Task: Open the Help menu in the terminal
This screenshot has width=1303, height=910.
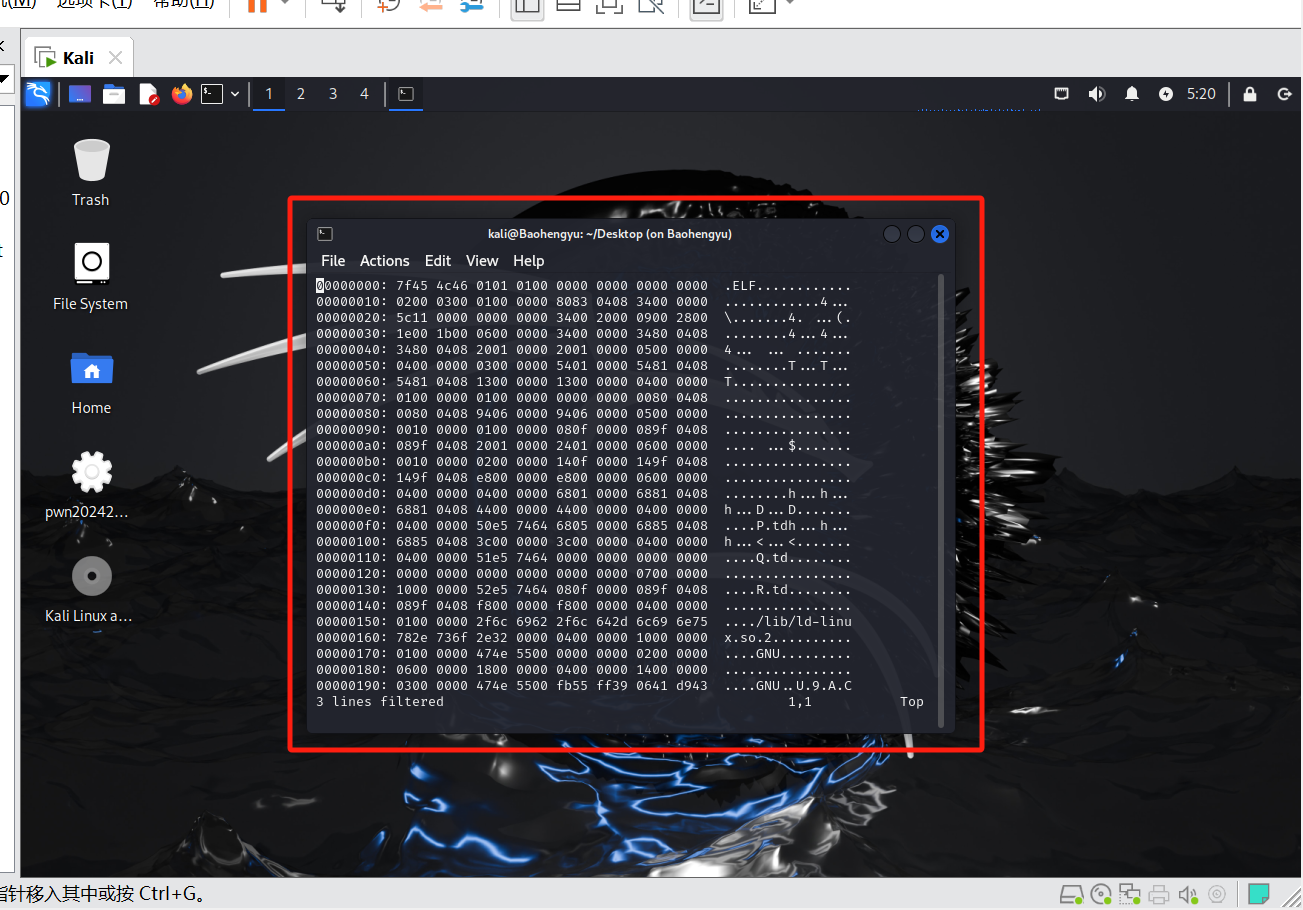Action: 529,260
